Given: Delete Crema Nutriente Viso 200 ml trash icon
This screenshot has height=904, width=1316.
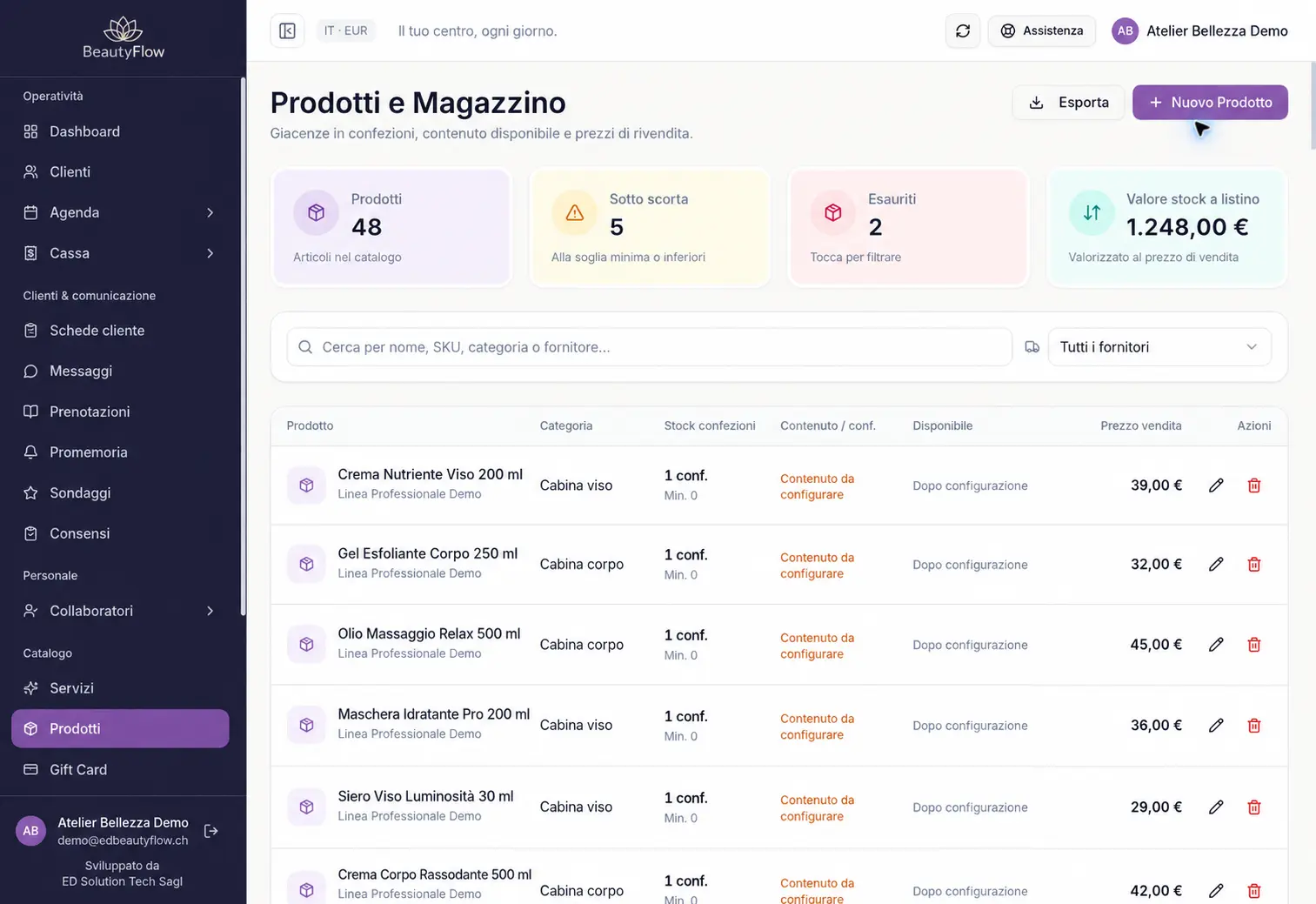Looking at the screenshot, I should click(1254, 485).
